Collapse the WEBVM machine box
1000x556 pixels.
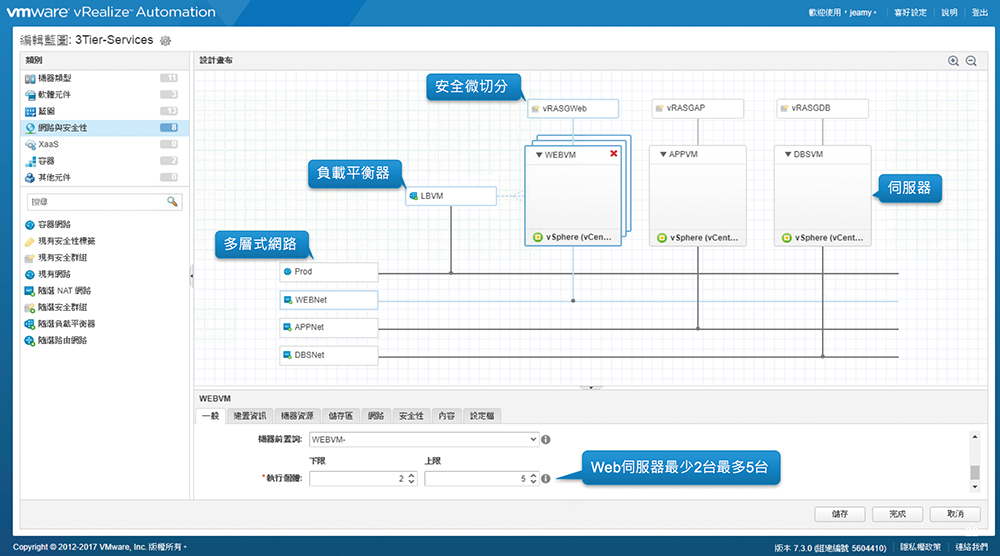pyautogui.click(x=539, y=155)
